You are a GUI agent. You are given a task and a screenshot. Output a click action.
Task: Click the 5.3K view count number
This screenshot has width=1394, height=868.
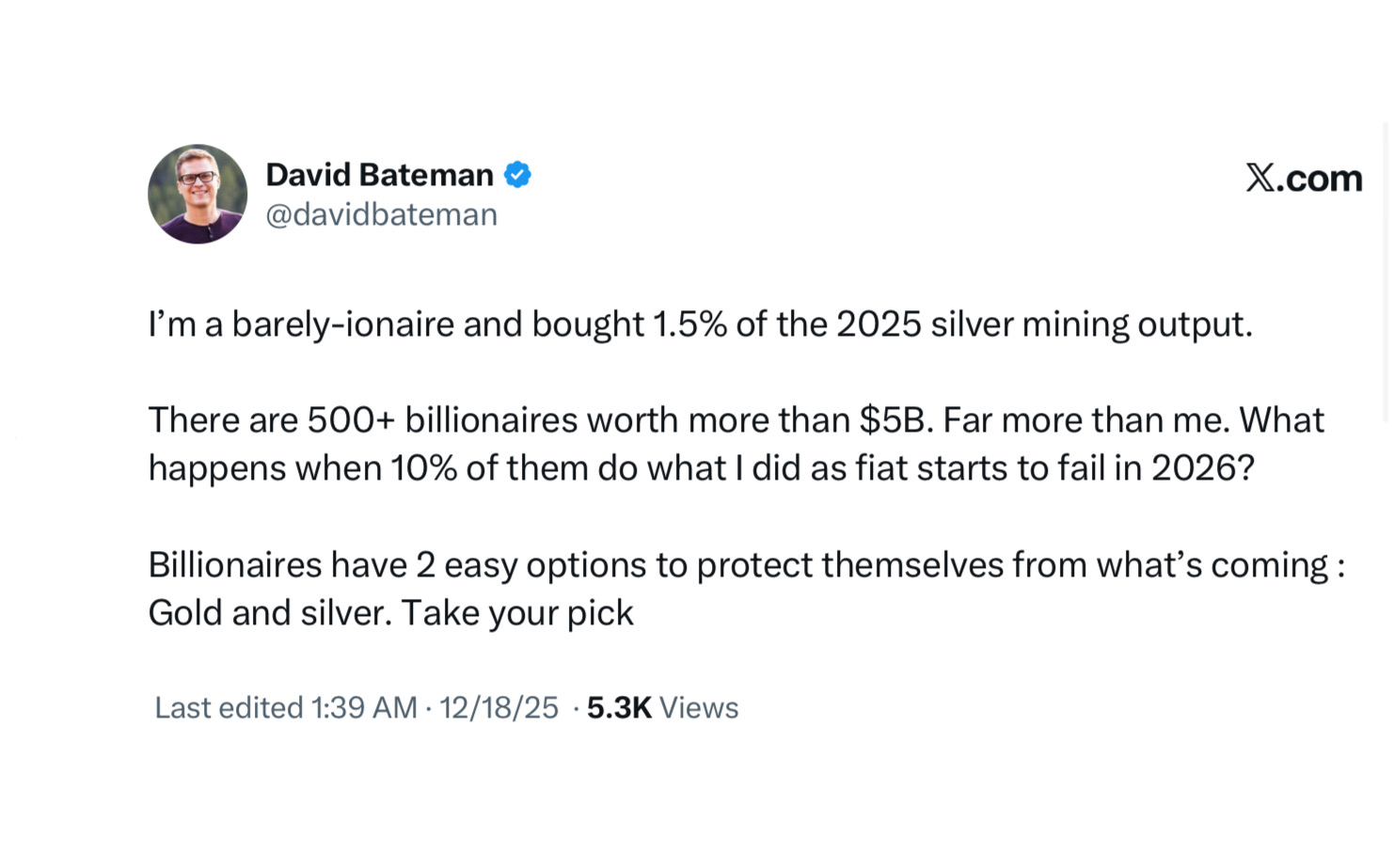tap(619, 708)
